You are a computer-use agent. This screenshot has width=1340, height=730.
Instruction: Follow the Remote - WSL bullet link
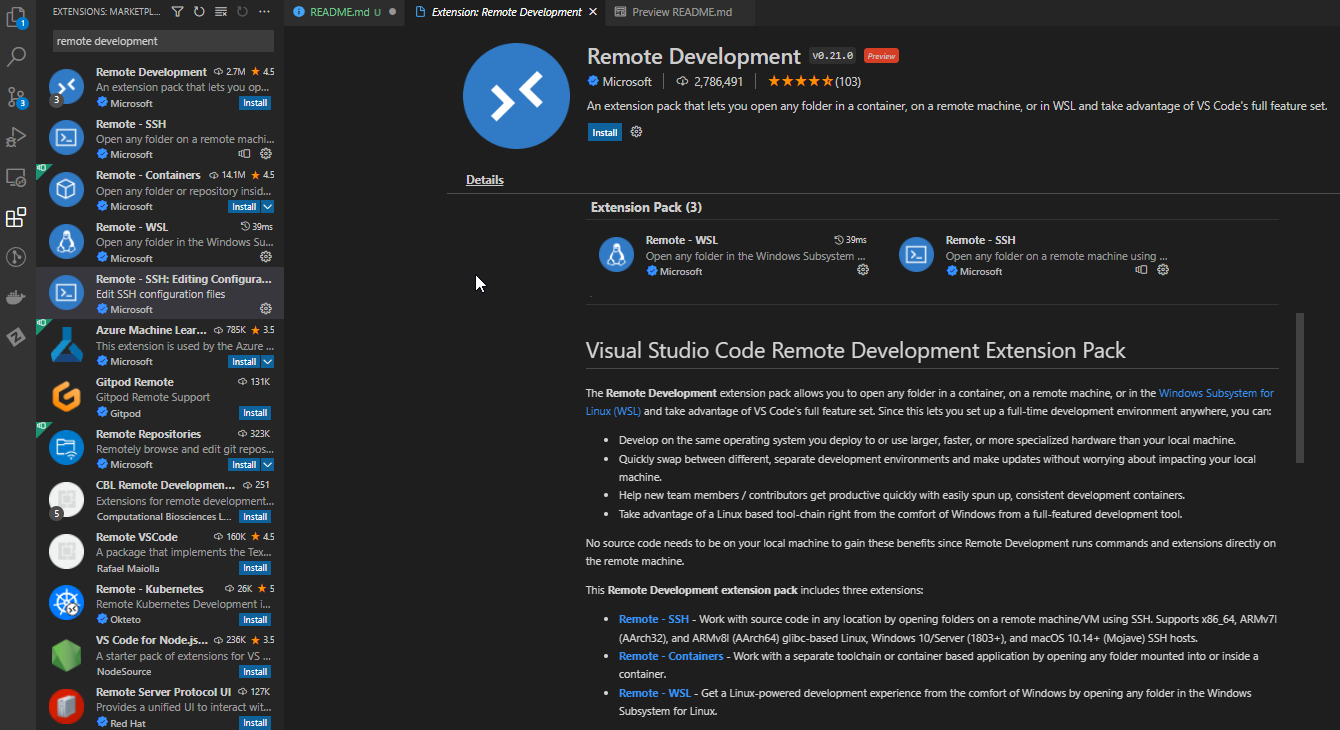655,693
